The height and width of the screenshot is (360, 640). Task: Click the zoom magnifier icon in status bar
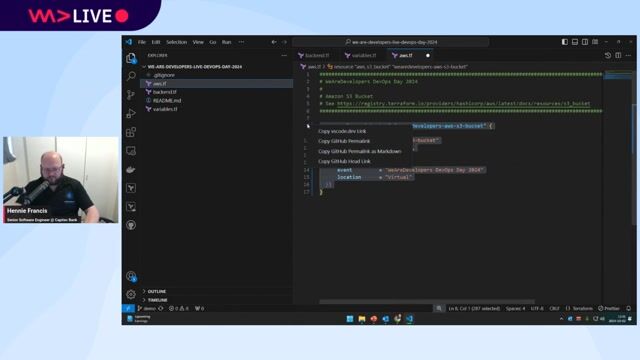pyautogui.click(x=439, y=309)
